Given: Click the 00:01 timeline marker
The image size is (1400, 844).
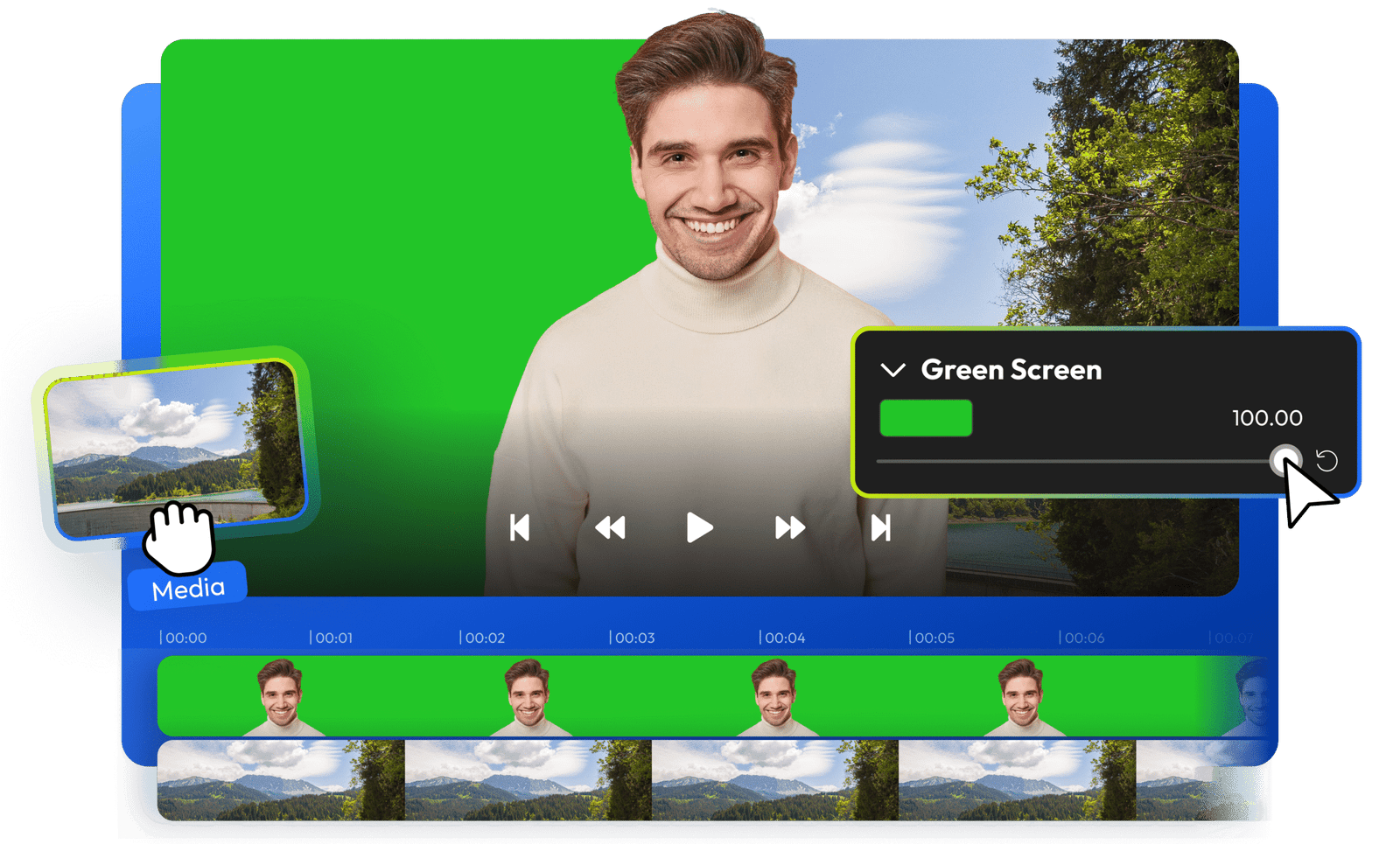Looking at the screenshot, I should click(x=332, y=638).
